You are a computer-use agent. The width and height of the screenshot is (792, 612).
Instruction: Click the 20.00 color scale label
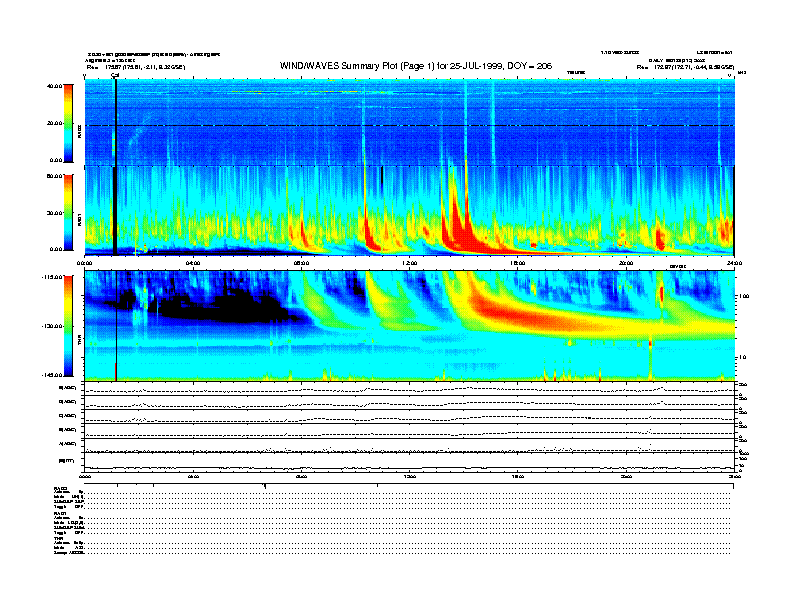[55, 123]
